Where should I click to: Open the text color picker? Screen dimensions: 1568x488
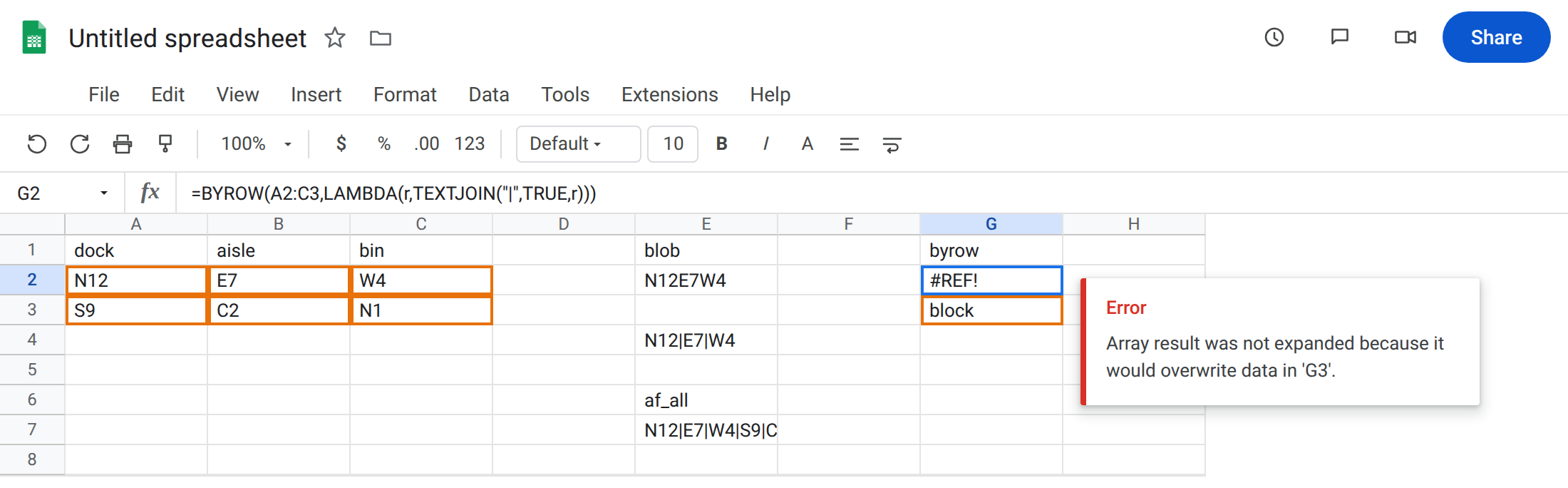click(807, 144)
